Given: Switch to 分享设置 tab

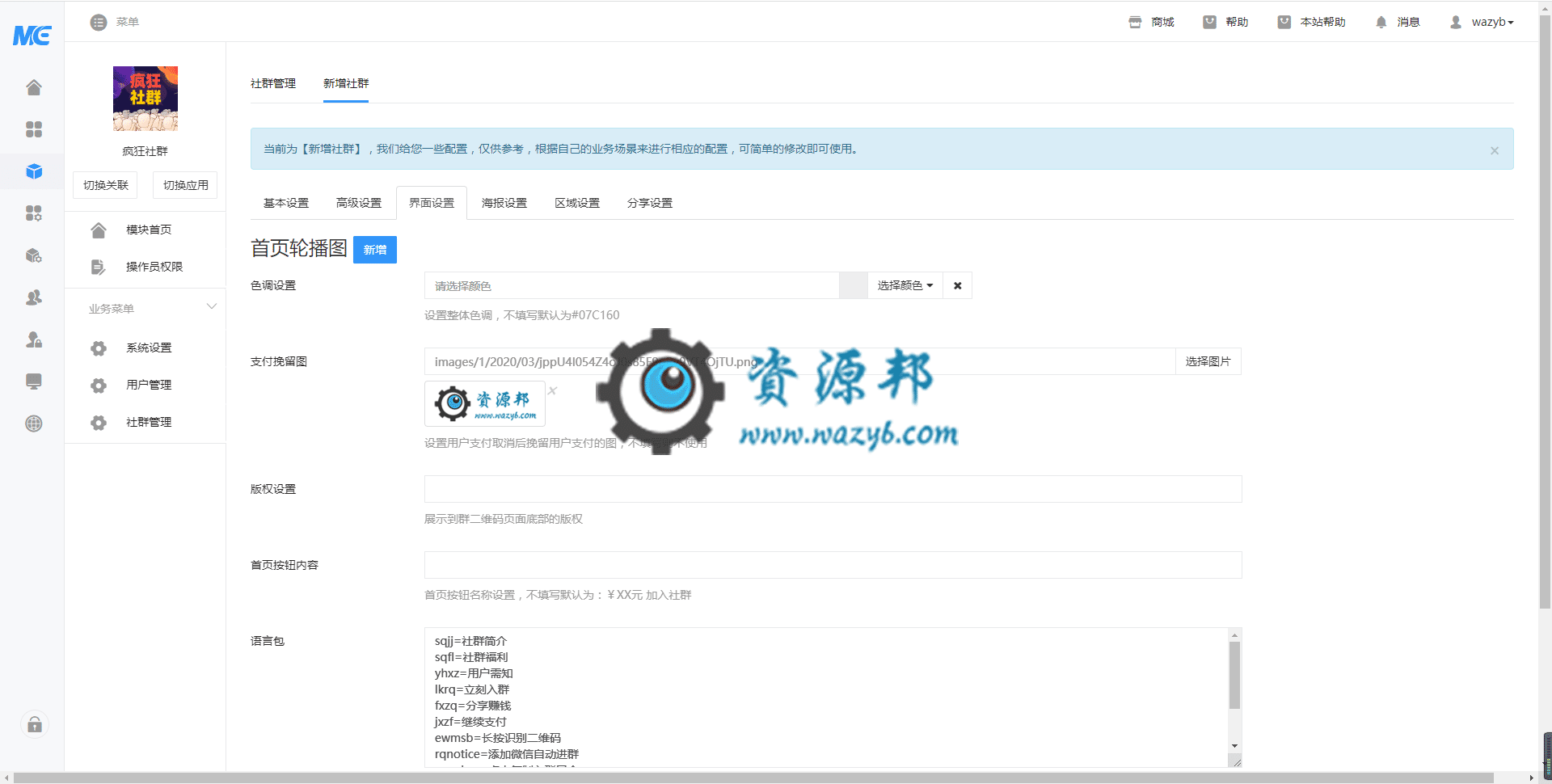Looking at the screenshot, I should pyautogui.click(x=650, y=203).
